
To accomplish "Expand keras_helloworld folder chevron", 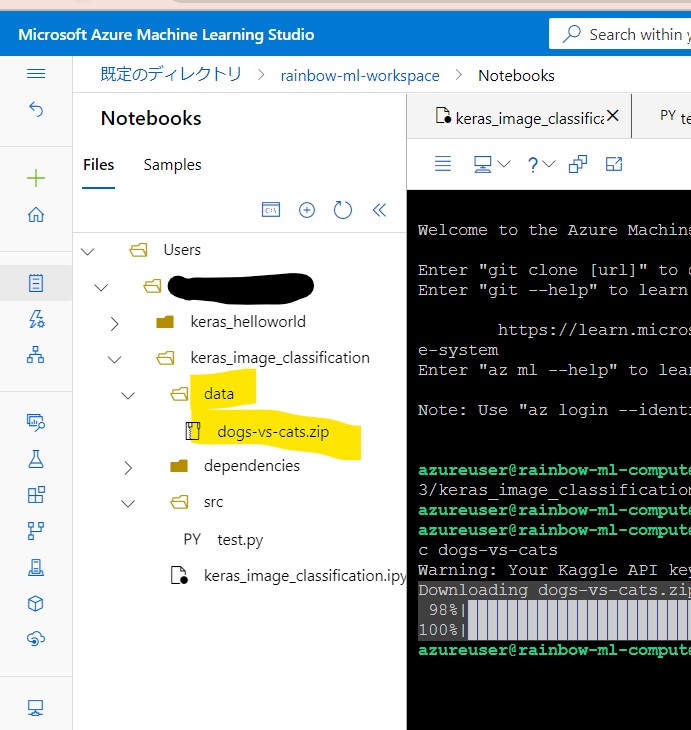I will (x=115, y=323).
